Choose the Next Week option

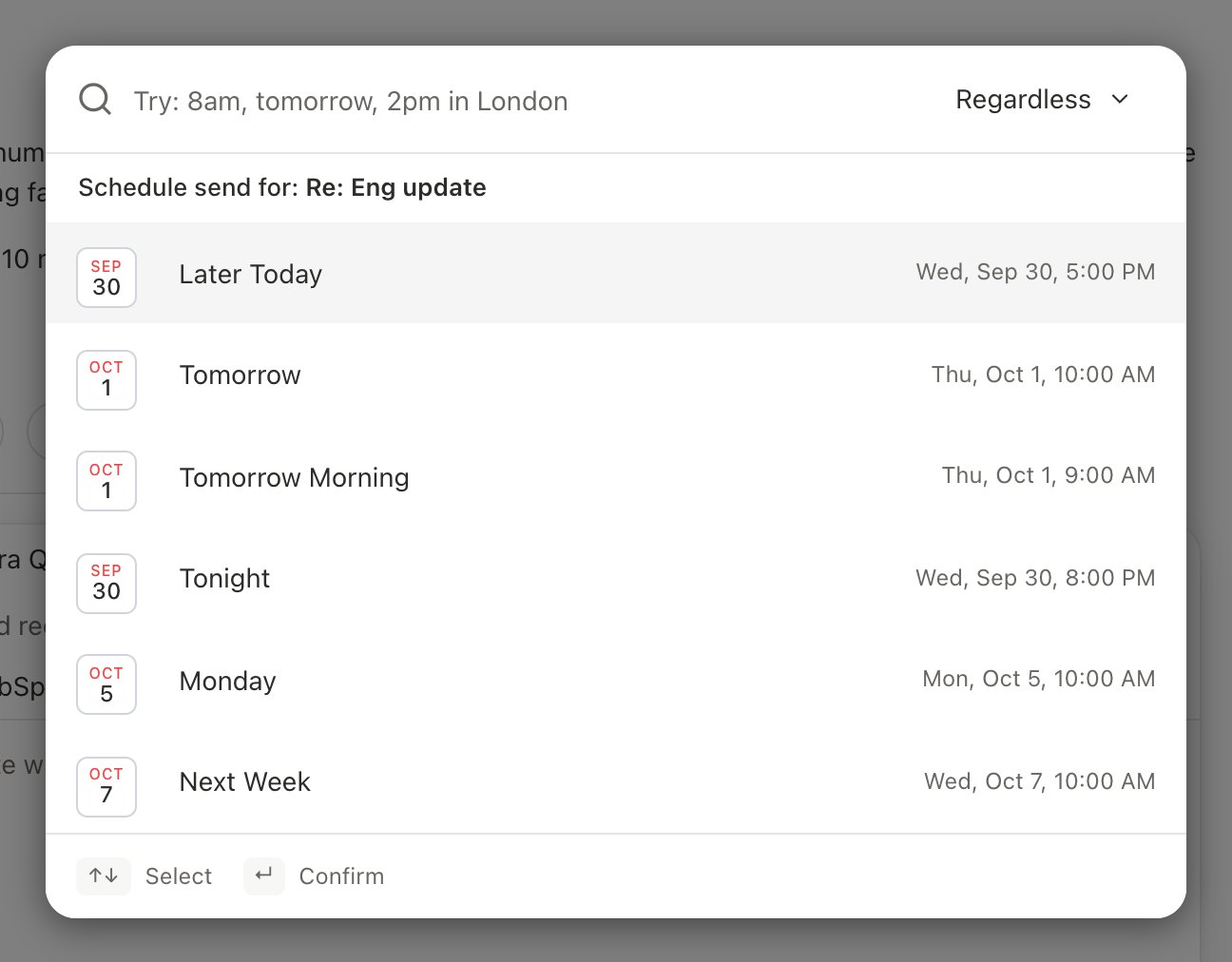click(616, 781)
